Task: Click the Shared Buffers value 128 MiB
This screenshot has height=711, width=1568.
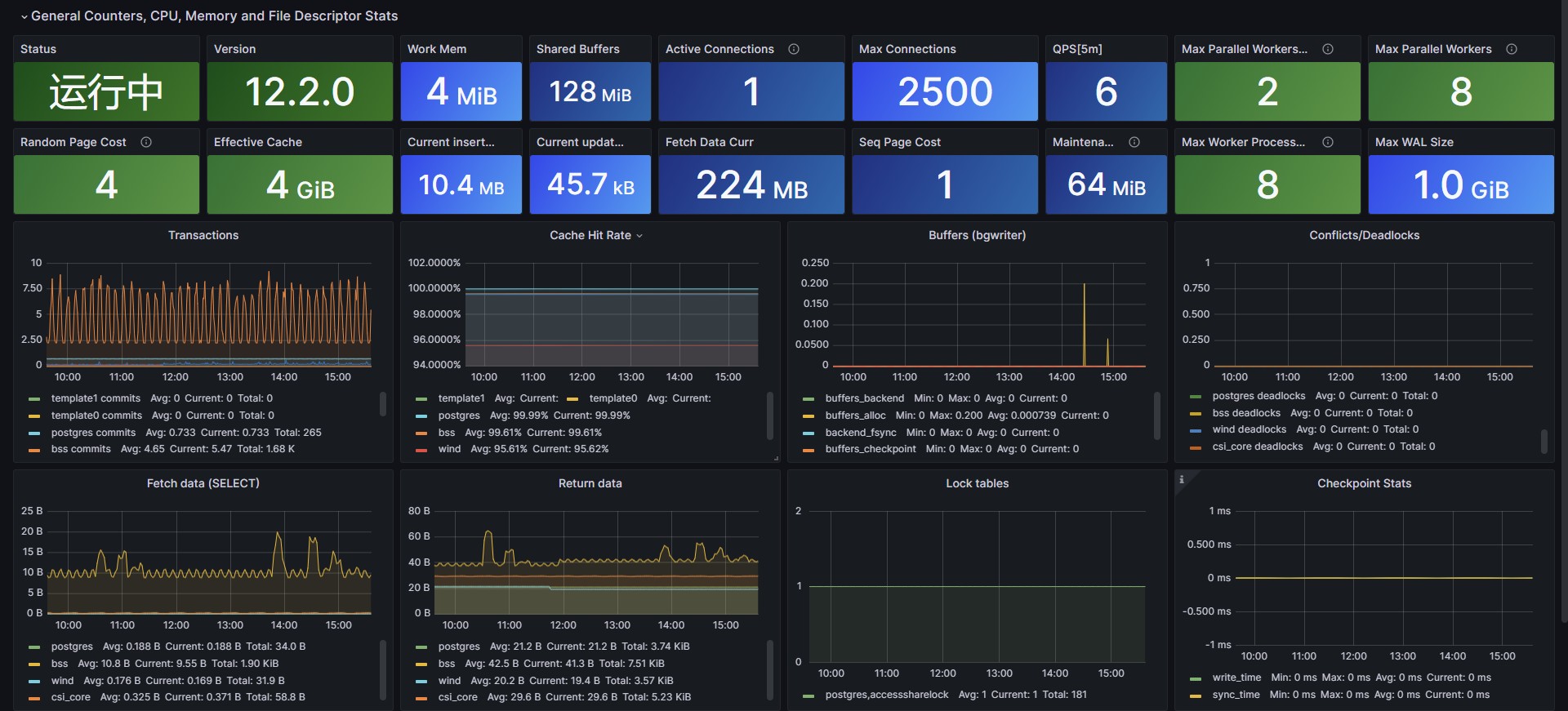Action: tap(590, 91)
